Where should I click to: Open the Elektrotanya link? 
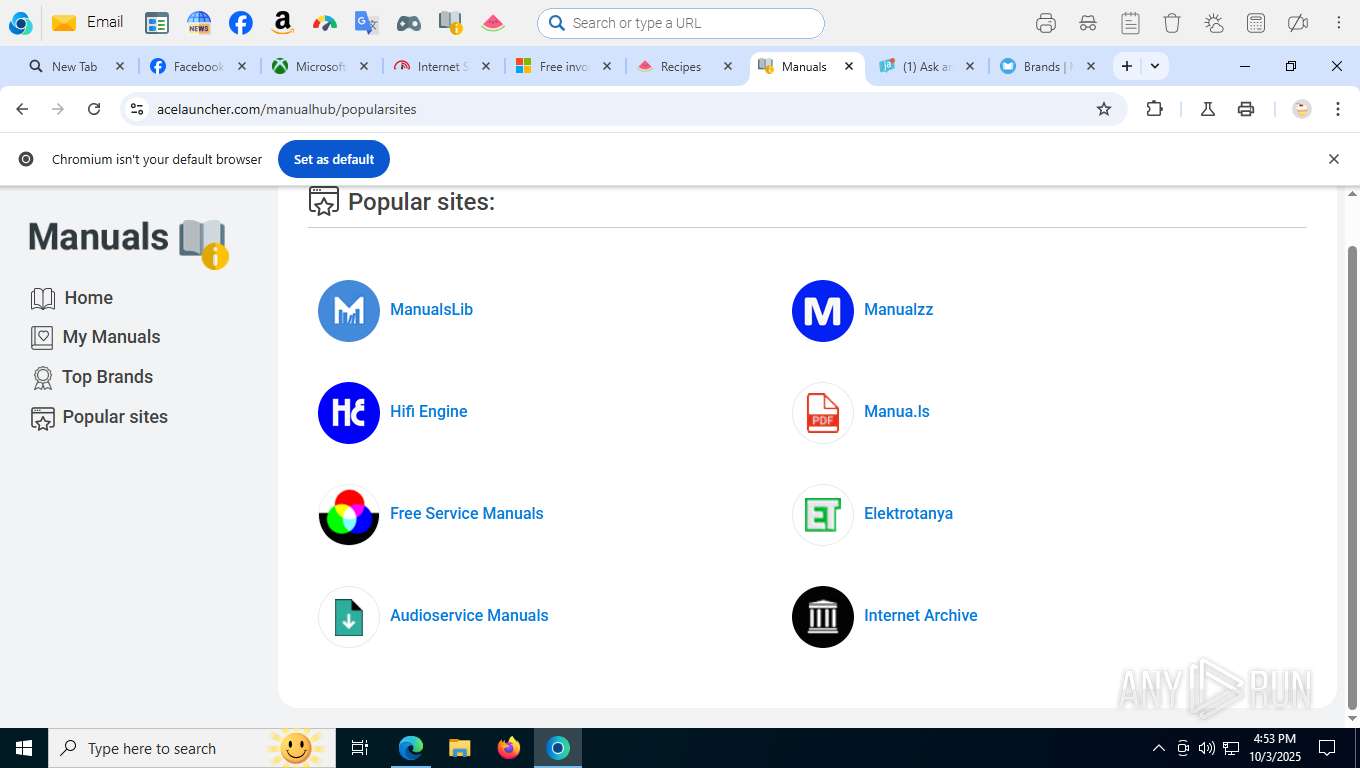908,514
